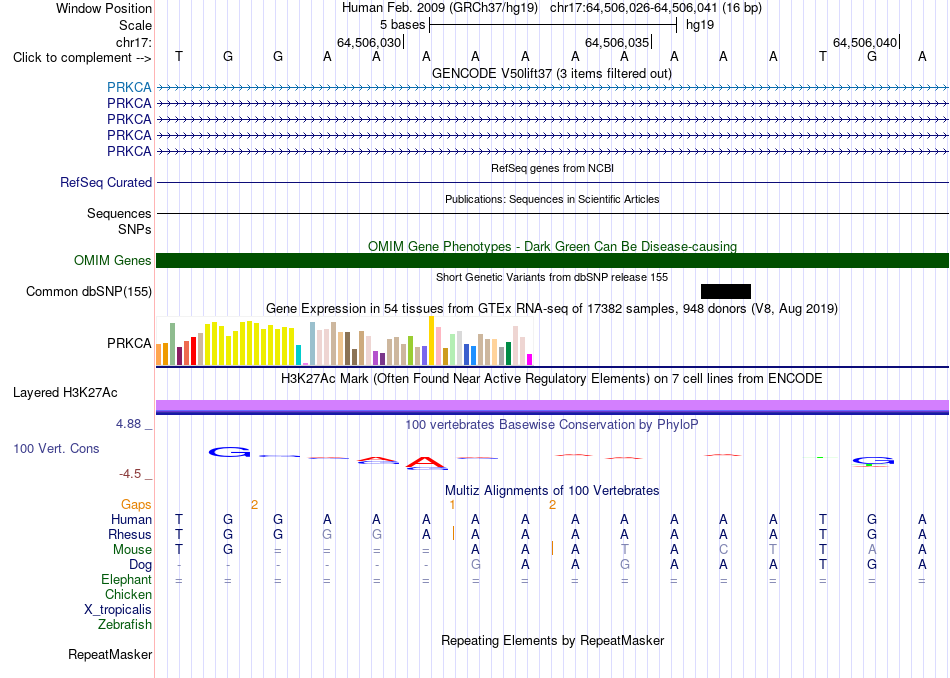The height and width of the screenshot is (678, 950).
Task: Click the Chicken species label
Action: click(x=128, y=594)
